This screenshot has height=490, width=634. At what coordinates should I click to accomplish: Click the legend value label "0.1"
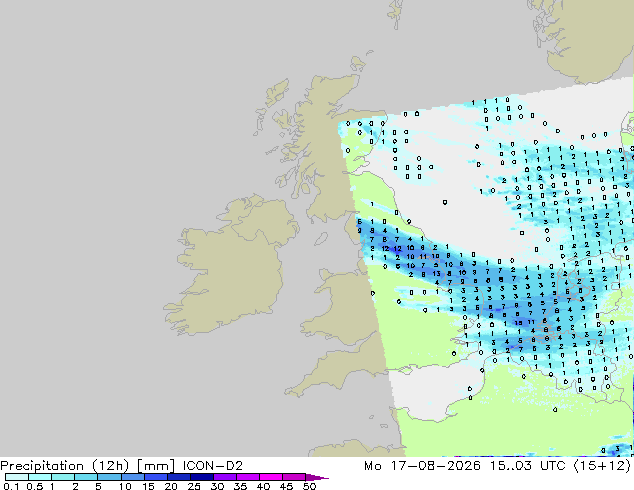11,486
